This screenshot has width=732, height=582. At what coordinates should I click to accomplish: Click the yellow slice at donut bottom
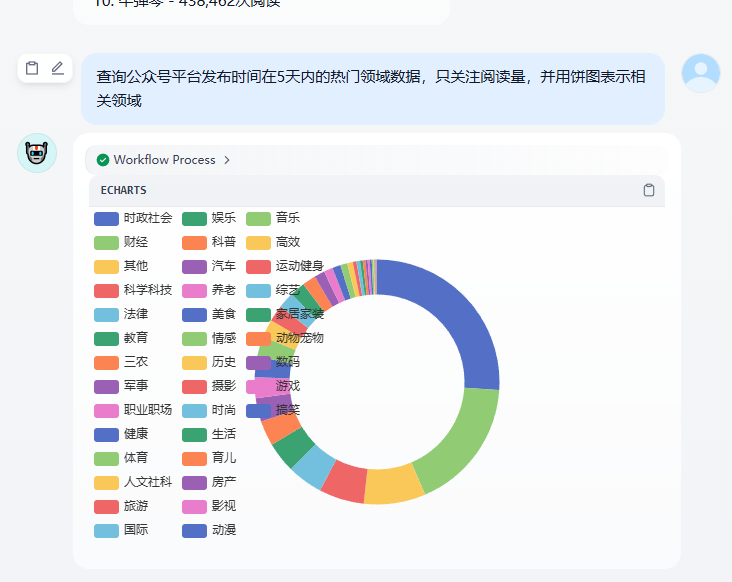coord(394,485)
